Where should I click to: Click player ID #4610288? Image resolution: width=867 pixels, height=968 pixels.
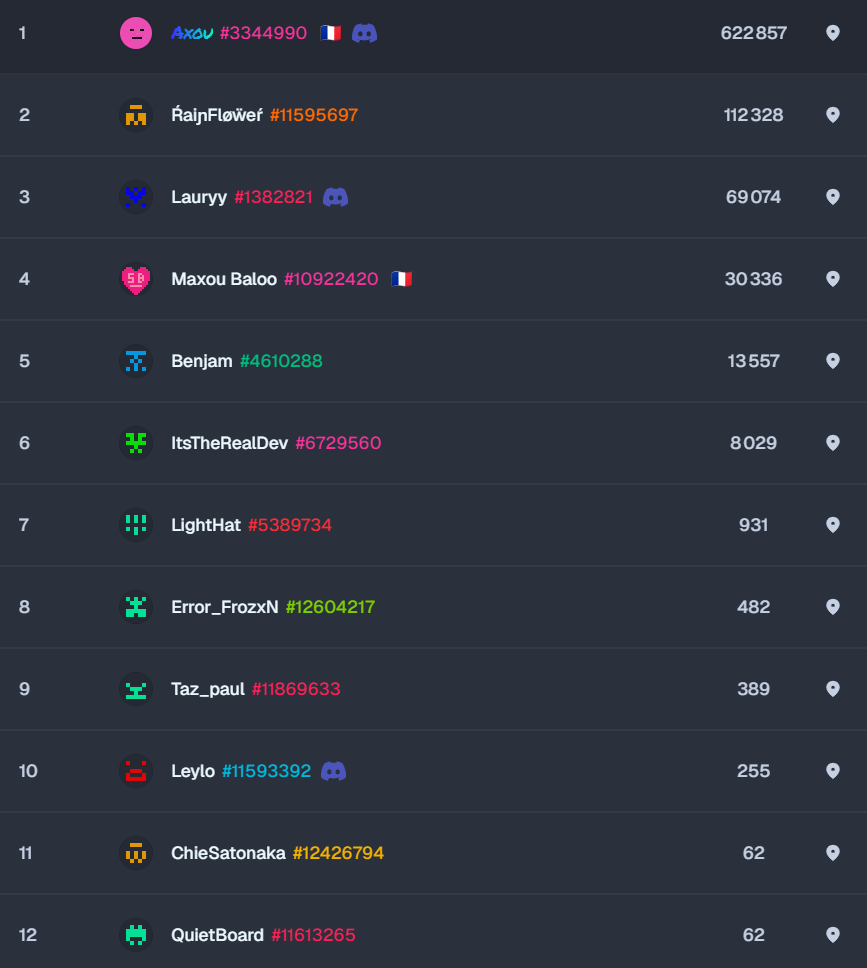click(x=281, y=361)
